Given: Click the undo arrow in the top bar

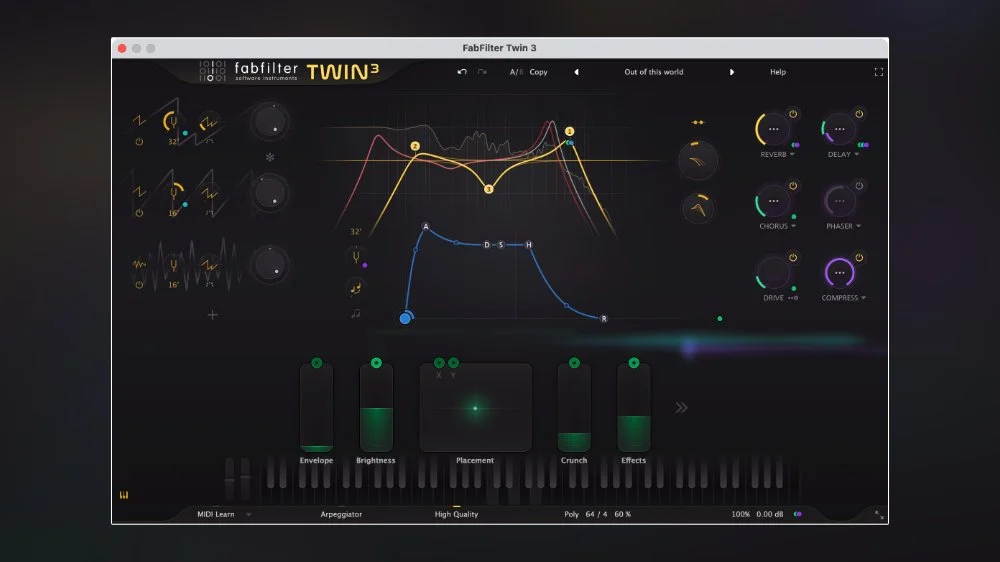Looking at the screenshot, I should click(462, 72).
